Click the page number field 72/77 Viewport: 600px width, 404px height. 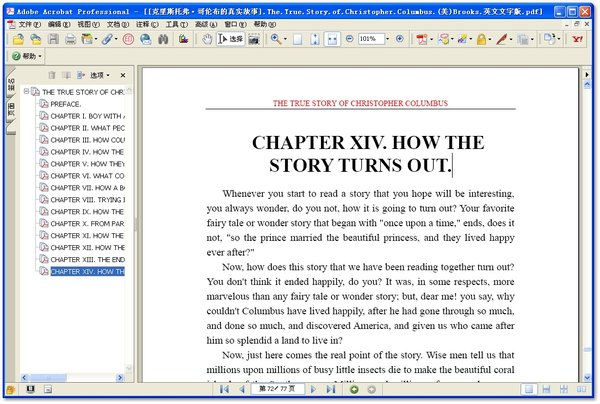(x=277, y=389)
